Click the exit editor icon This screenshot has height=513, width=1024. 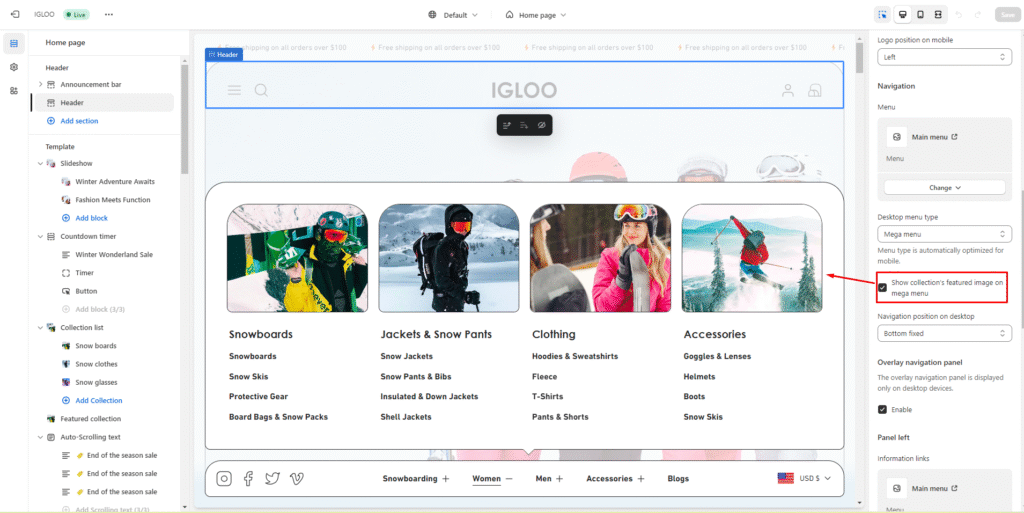coord(14,15)
